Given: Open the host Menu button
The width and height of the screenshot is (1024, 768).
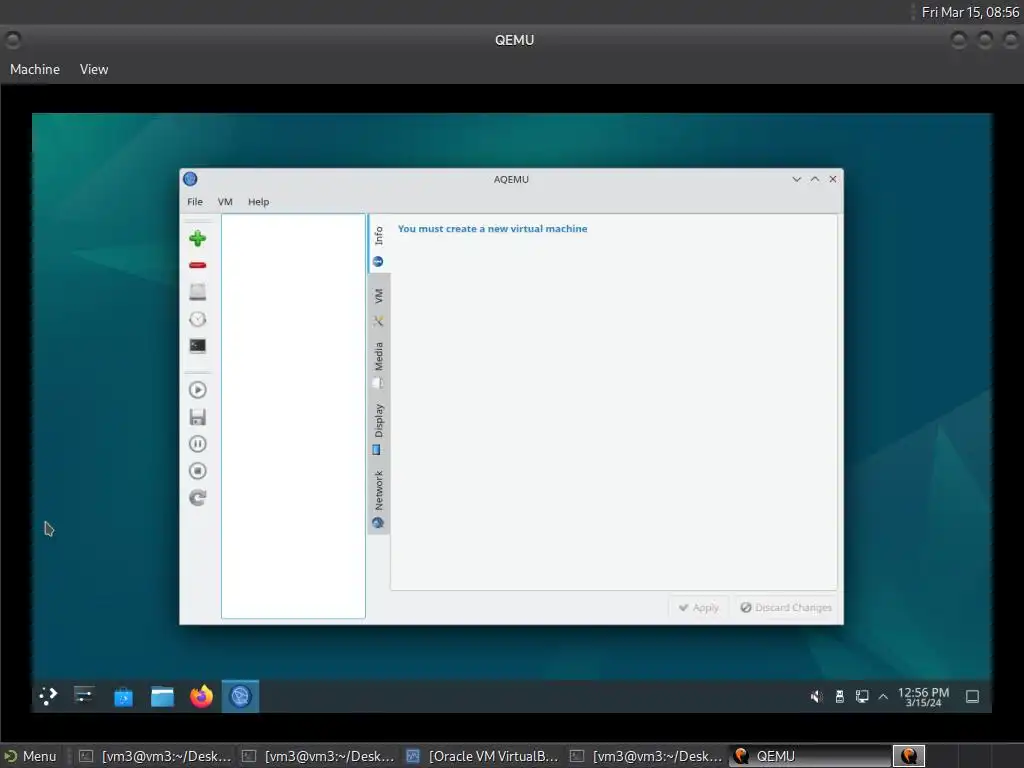Looking at the screenshot, I should coord(31,756).
